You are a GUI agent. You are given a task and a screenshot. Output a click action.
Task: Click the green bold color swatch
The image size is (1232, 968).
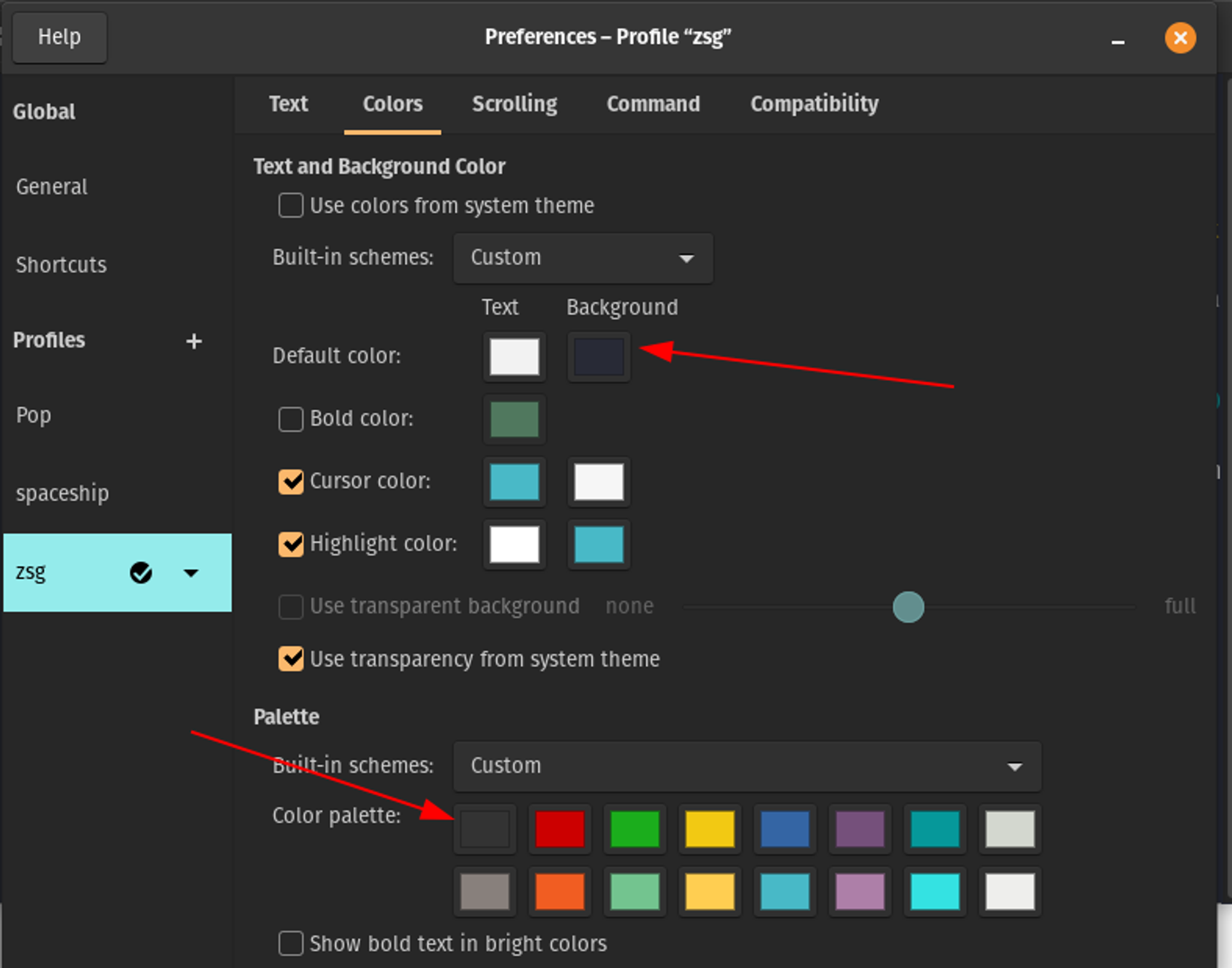pos(514,419)
